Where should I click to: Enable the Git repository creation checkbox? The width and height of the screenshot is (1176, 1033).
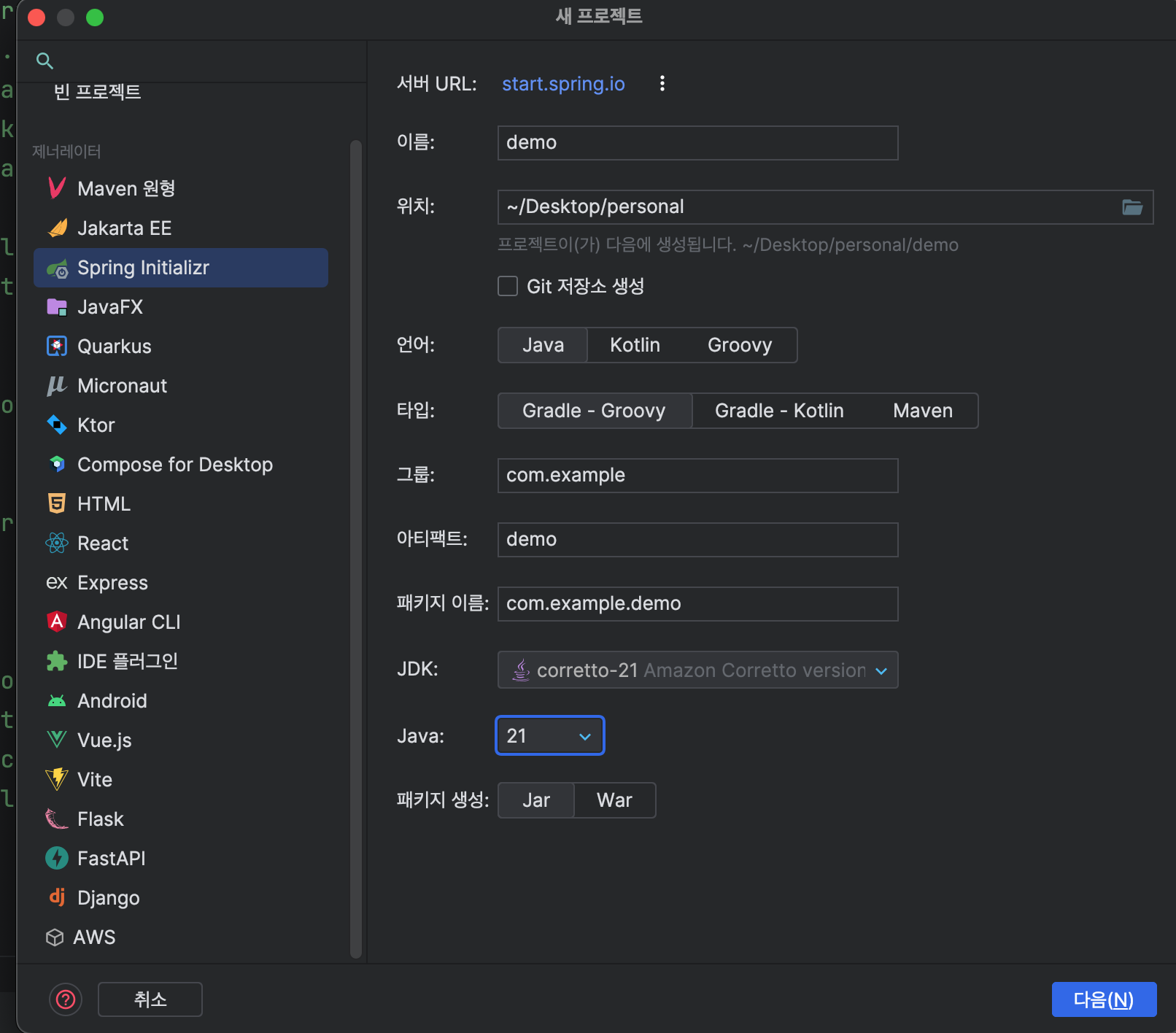click(x=508, y=286)
